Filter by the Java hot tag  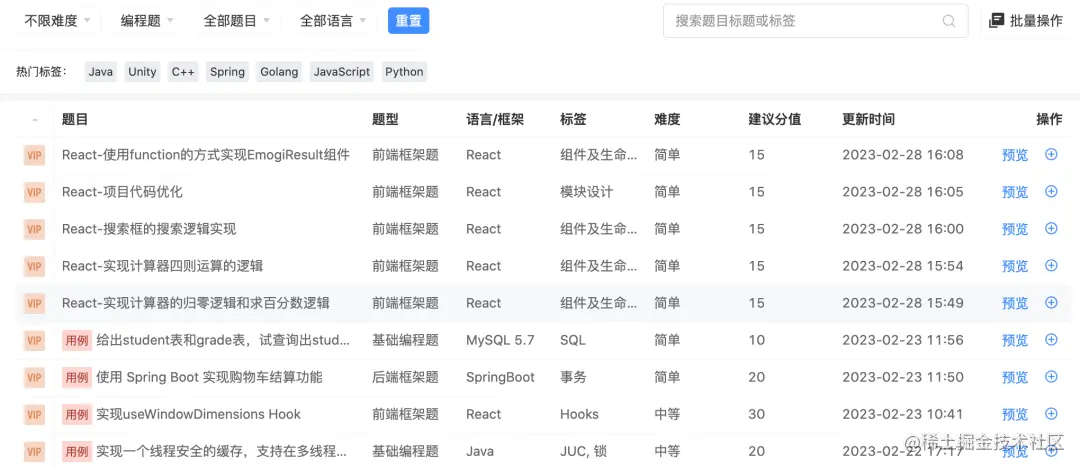coord(101,72)
